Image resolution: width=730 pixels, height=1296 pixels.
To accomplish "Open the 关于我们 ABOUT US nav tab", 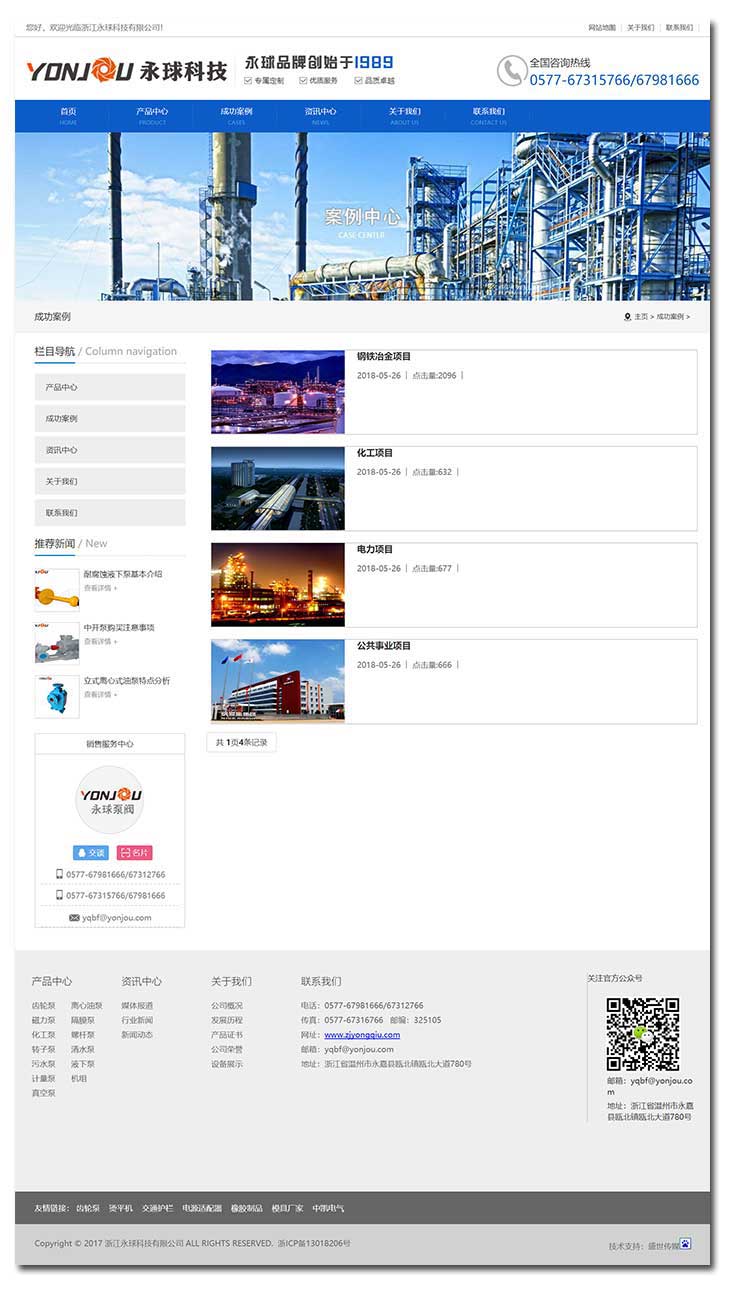I will pos(404,116).
